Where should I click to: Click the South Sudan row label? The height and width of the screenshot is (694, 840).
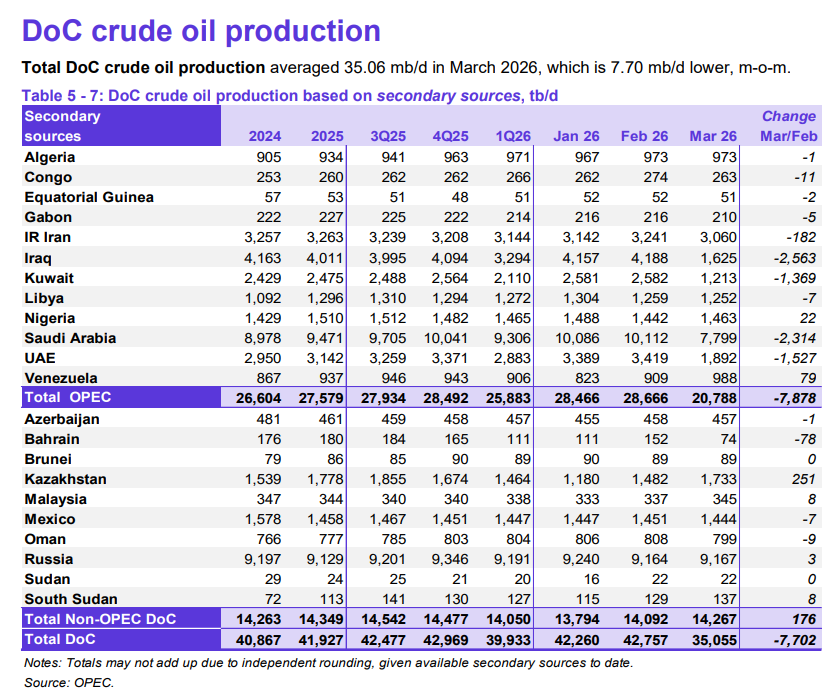click(65, 599)
